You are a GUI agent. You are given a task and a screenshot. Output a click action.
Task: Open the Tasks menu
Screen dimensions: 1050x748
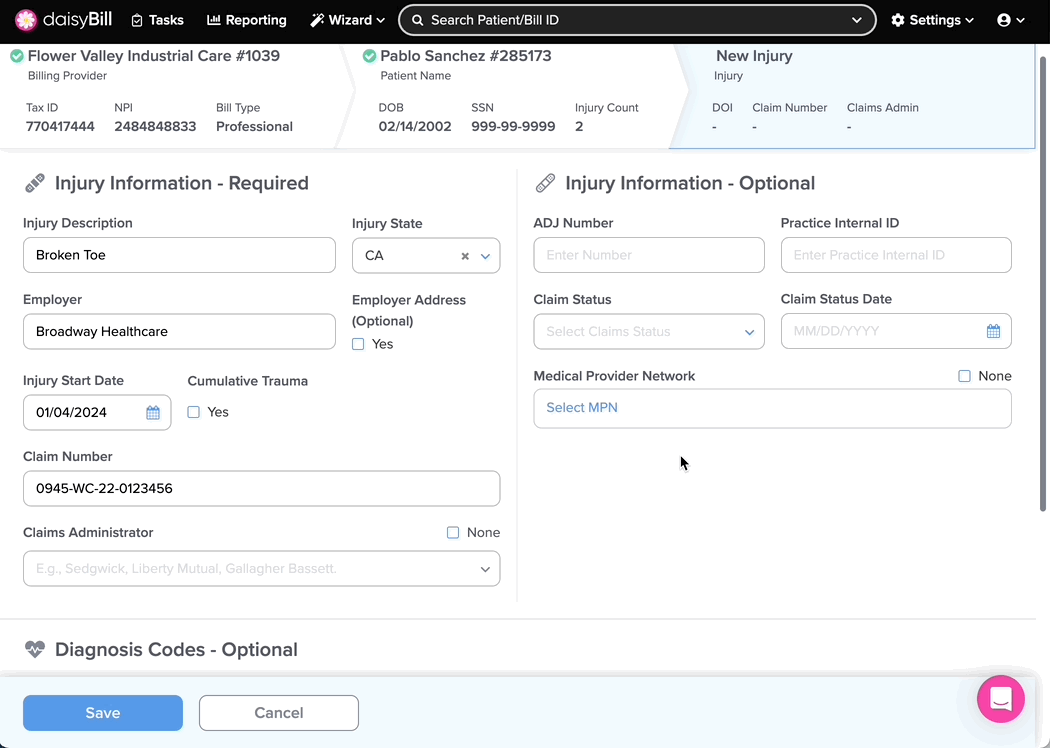pyautogui.click(x=158, y=20)
